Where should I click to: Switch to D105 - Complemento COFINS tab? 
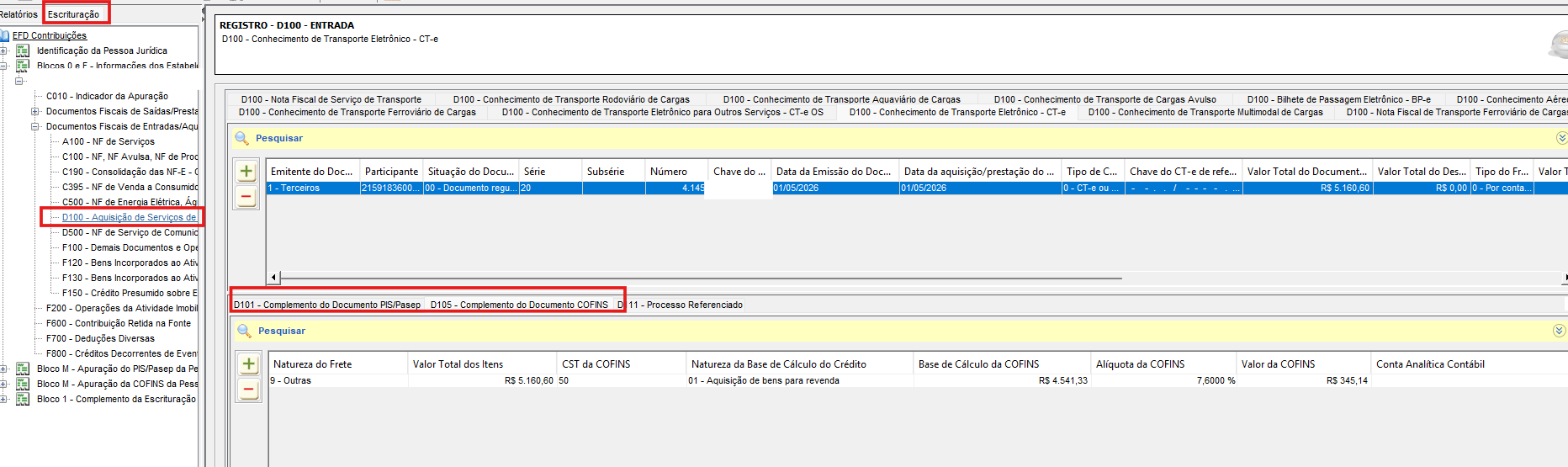coord(519,305)
